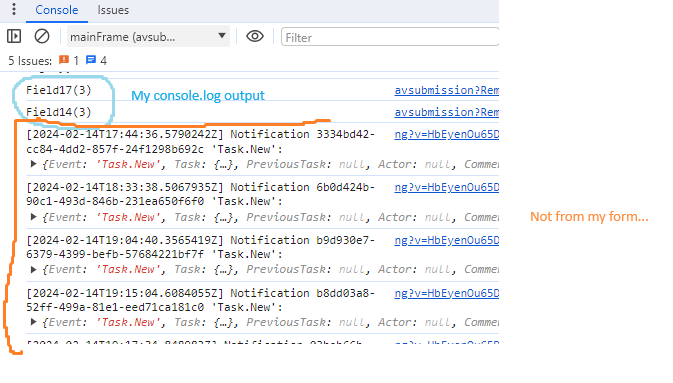
Task: Expand the object under the 18:33:38 notification
Action: 33,217
